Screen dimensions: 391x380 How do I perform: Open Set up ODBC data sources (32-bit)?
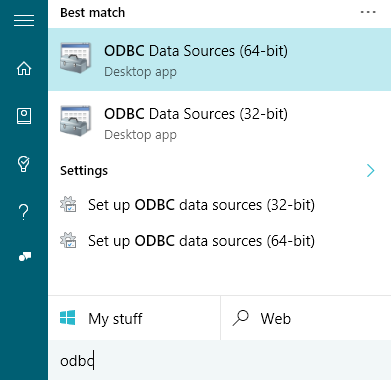click(220, 205)
